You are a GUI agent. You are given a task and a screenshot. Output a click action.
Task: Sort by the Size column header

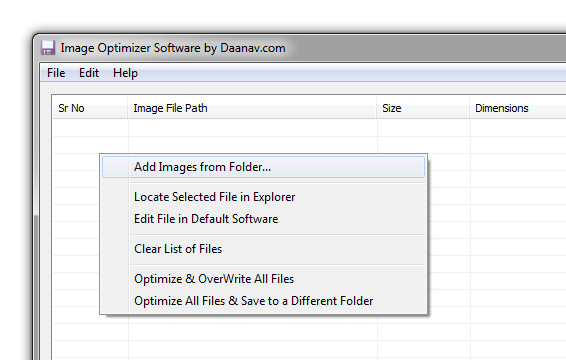(x=423, y=108)
